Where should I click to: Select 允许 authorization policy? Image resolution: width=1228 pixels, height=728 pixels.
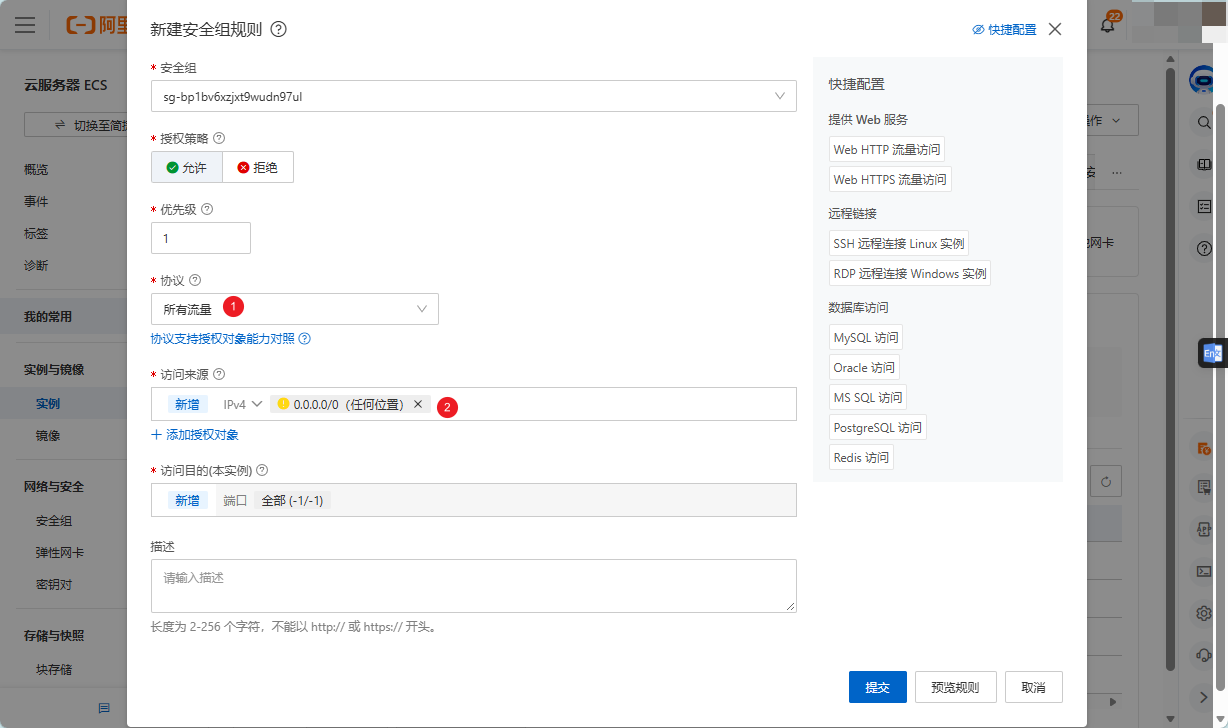coord(187,167)
